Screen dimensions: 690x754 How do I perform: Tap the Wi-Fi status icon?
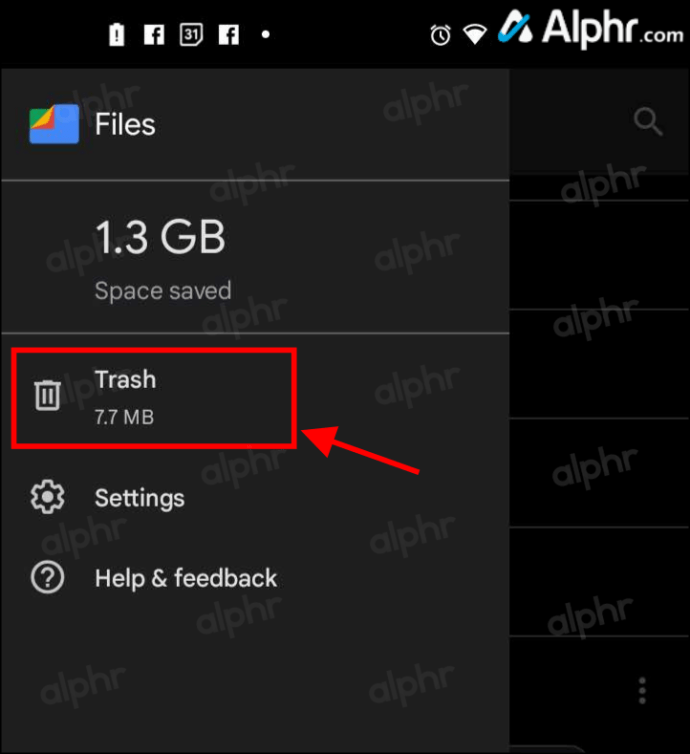475,35
